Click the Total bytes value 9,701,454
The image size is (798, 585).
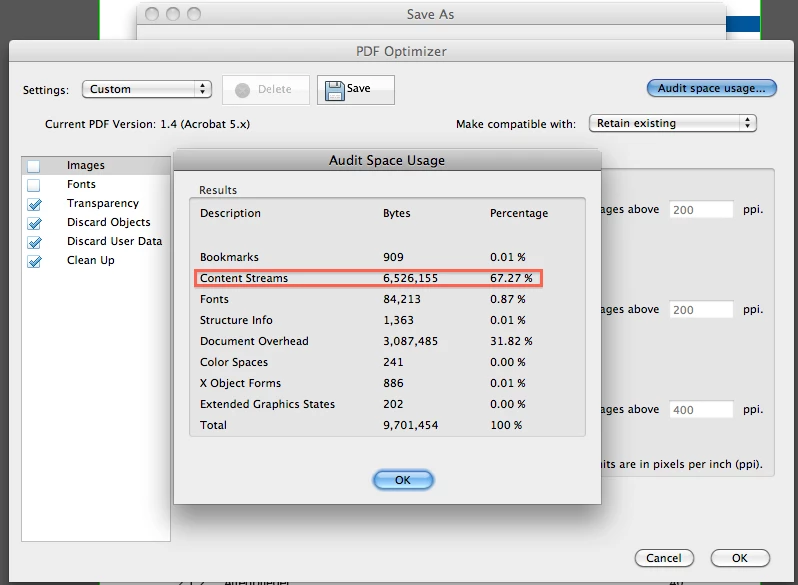click(x=410, y=425)
